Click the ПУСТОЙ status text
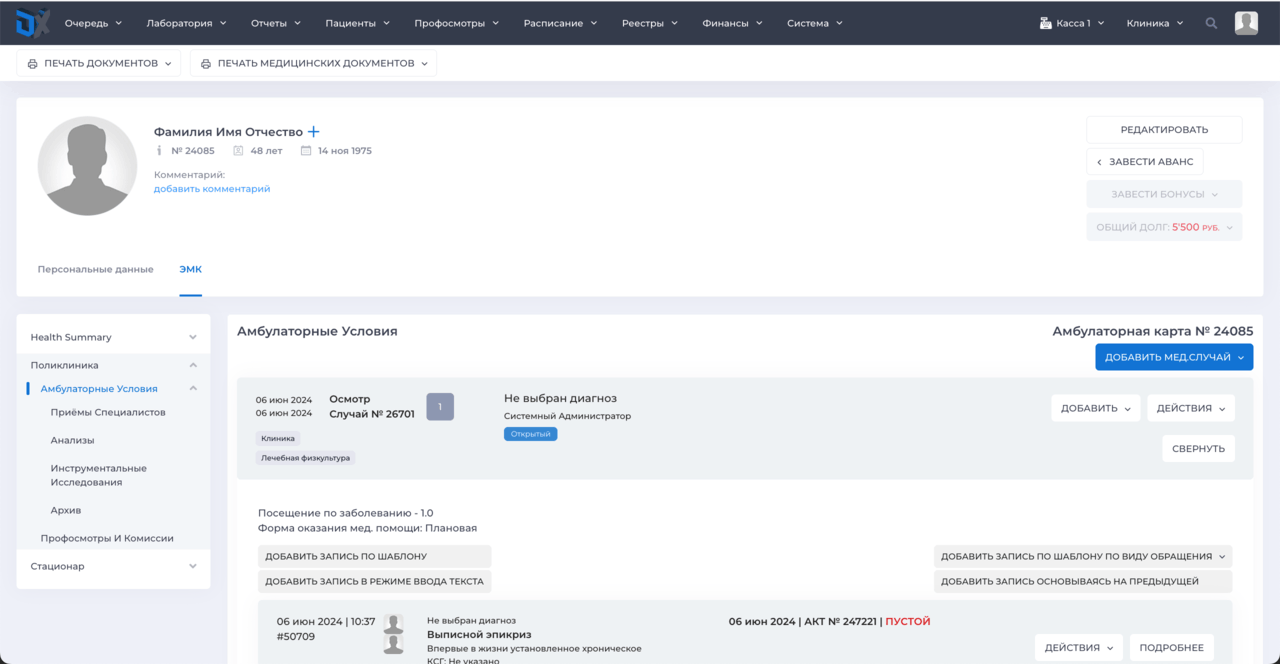 pyautogui.click(x=907, y=622)
